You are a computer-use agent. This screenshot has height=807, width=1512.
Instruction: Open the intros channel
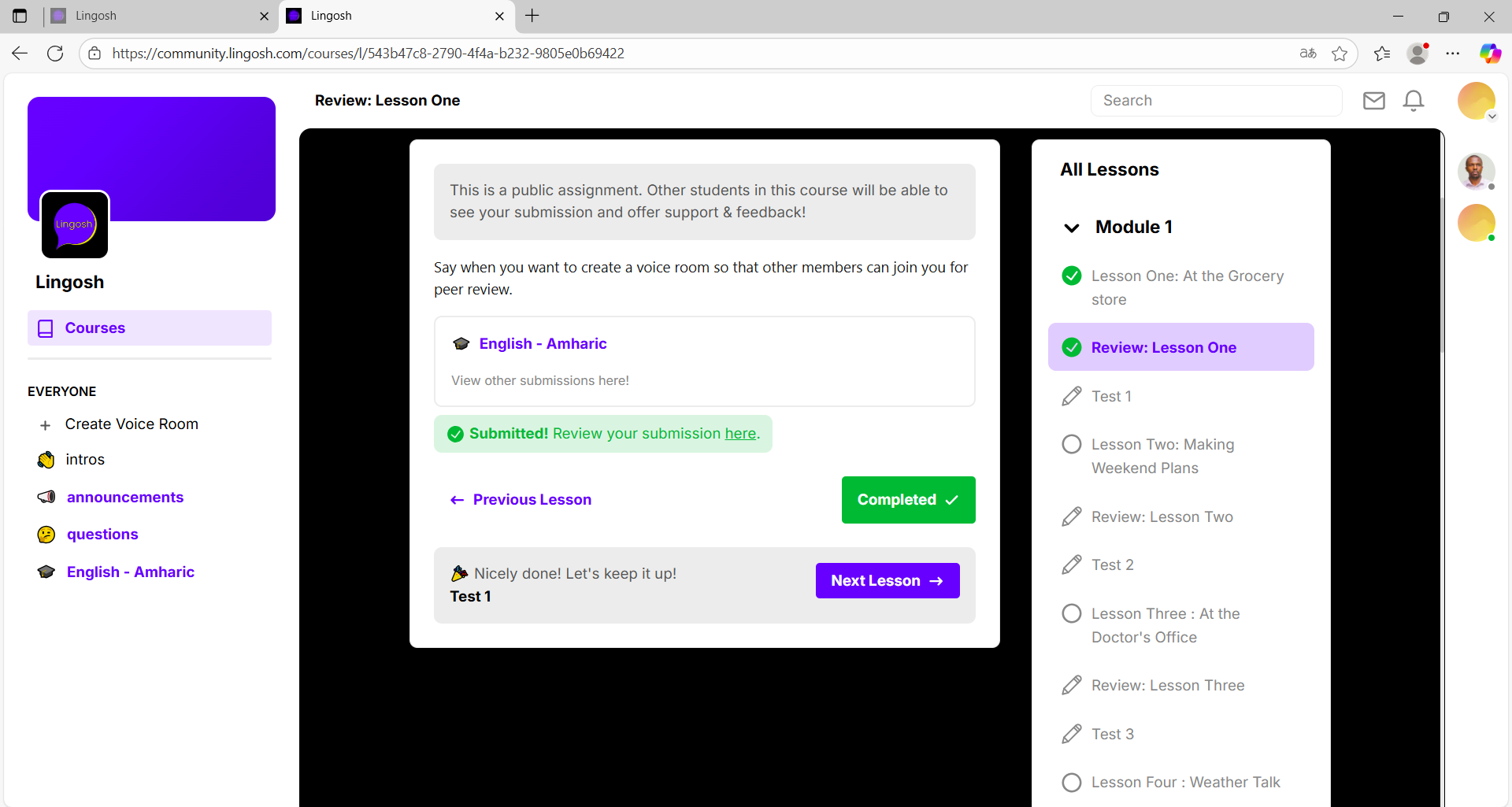pos(85,460)
